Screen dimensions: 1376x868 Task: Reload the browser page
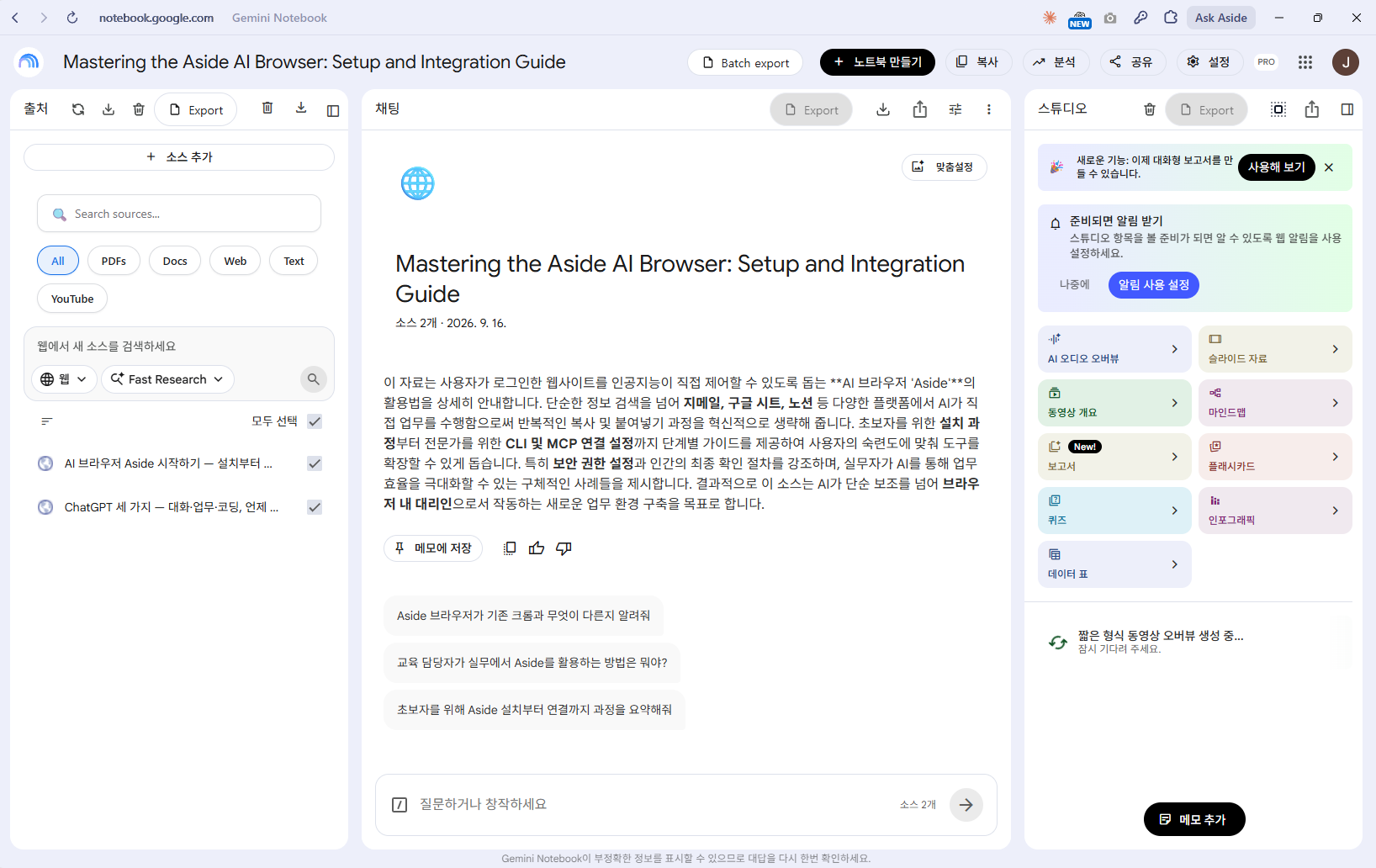(x=72, y=18)
